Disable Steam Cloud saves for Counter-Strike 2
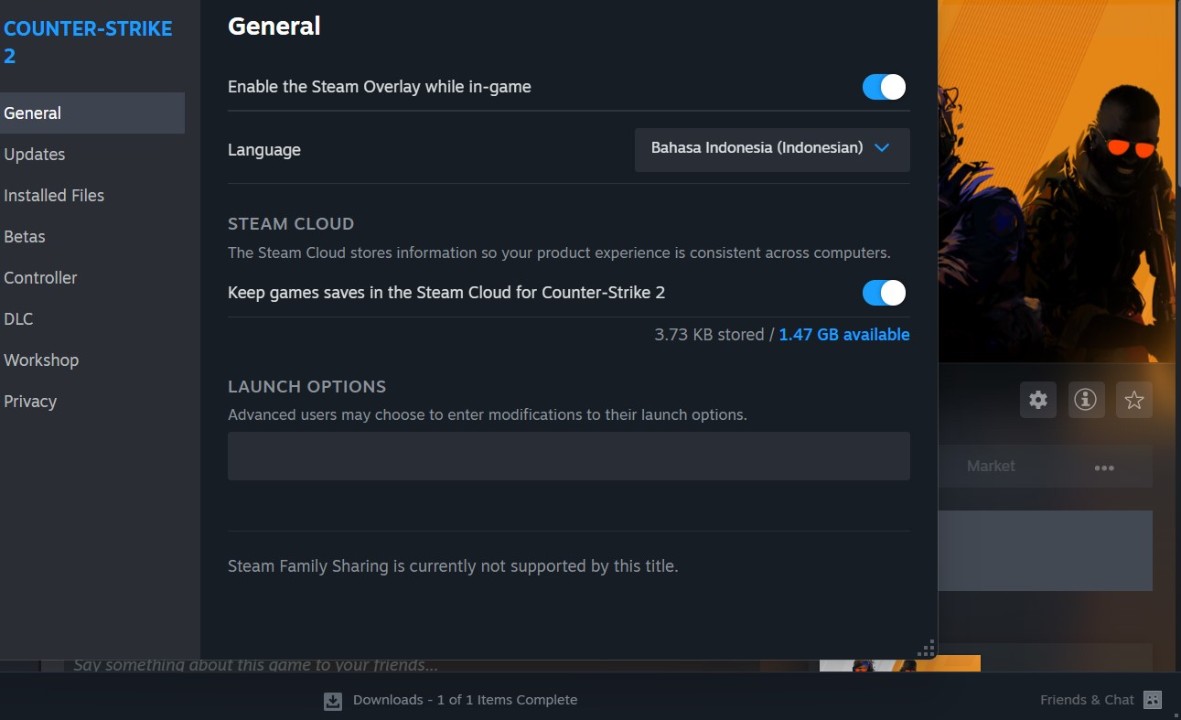The height and width of the screenshot is (720, 1181). [x=884, y=293]
